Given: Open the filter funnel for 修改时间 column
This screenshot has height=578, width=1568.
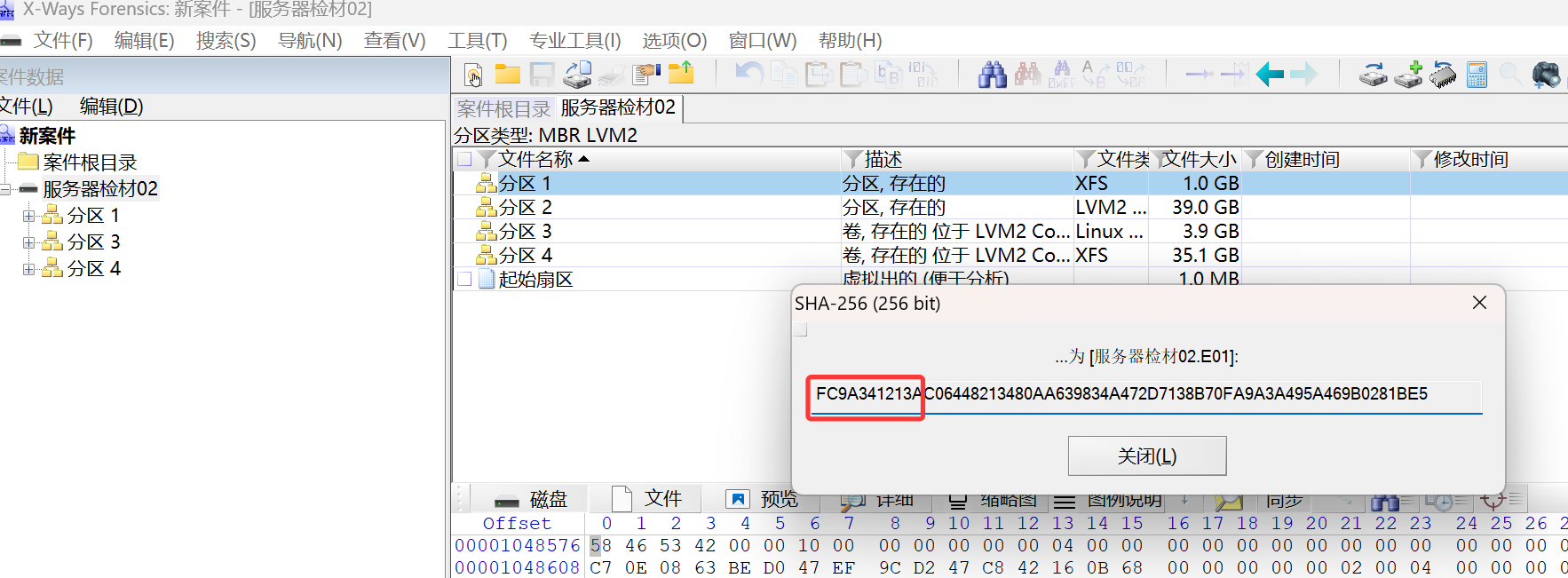Looking at the screenshot, I should (1422, 159).
